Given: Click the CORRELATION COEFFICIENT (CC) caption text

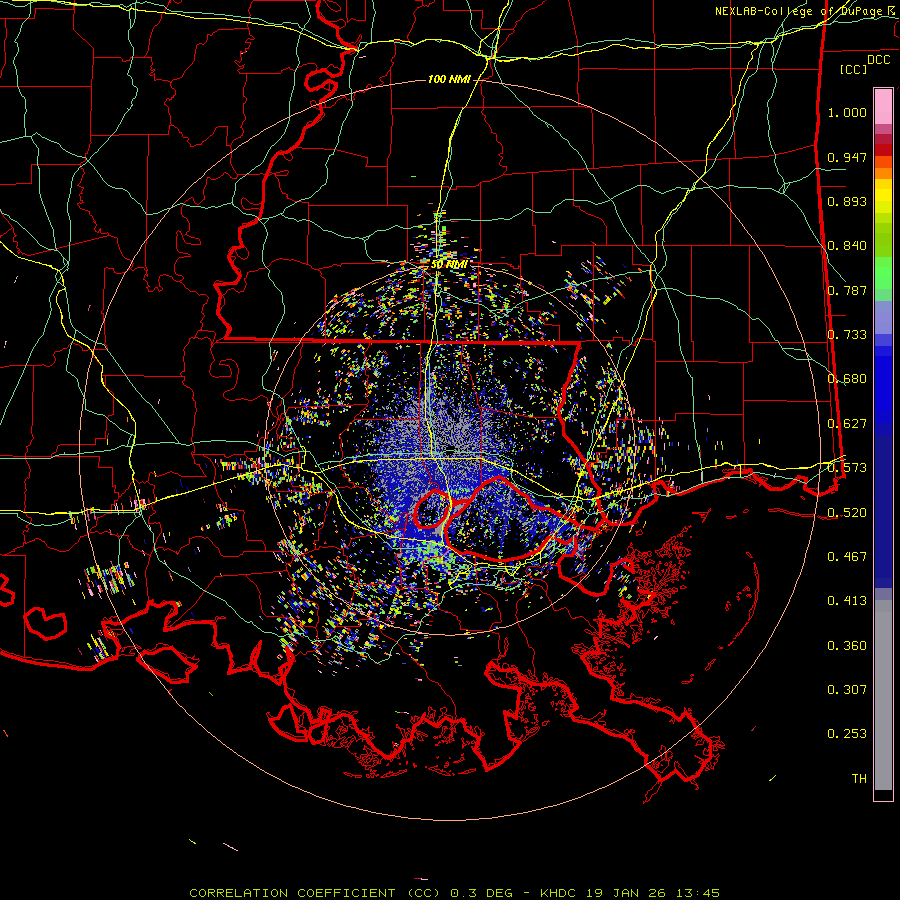Looking at the screenshot, I should pos(315,893).
